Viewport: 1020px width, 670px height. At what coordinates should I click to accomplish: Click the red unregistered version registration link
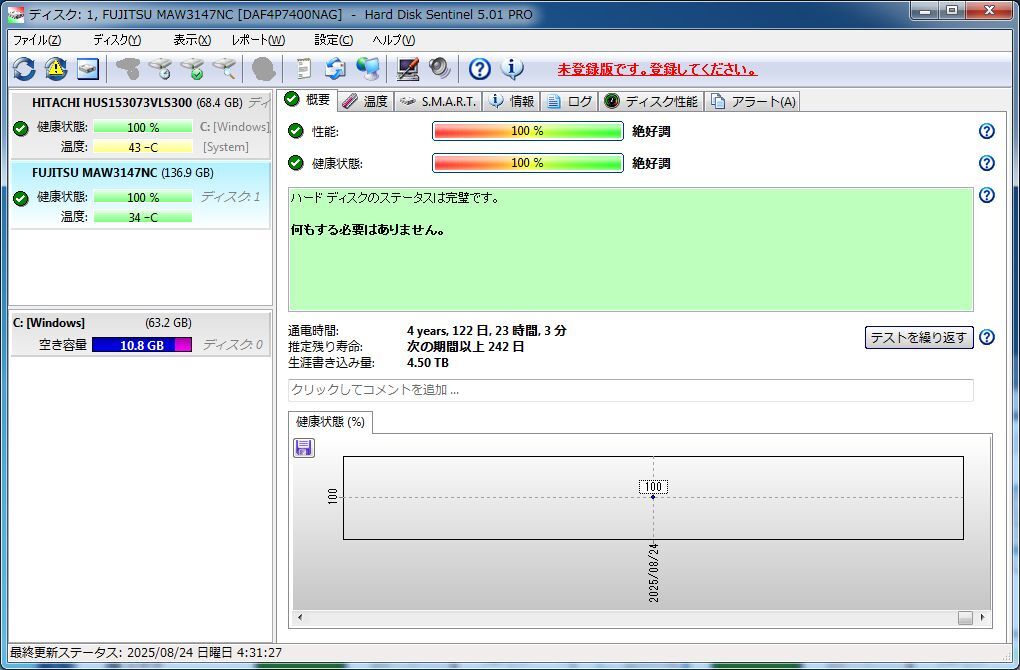tap(656, 70)
